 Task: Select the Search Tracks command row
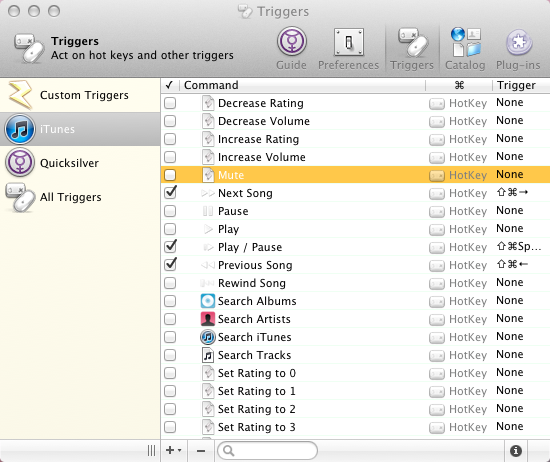click(x=355, y=355)
